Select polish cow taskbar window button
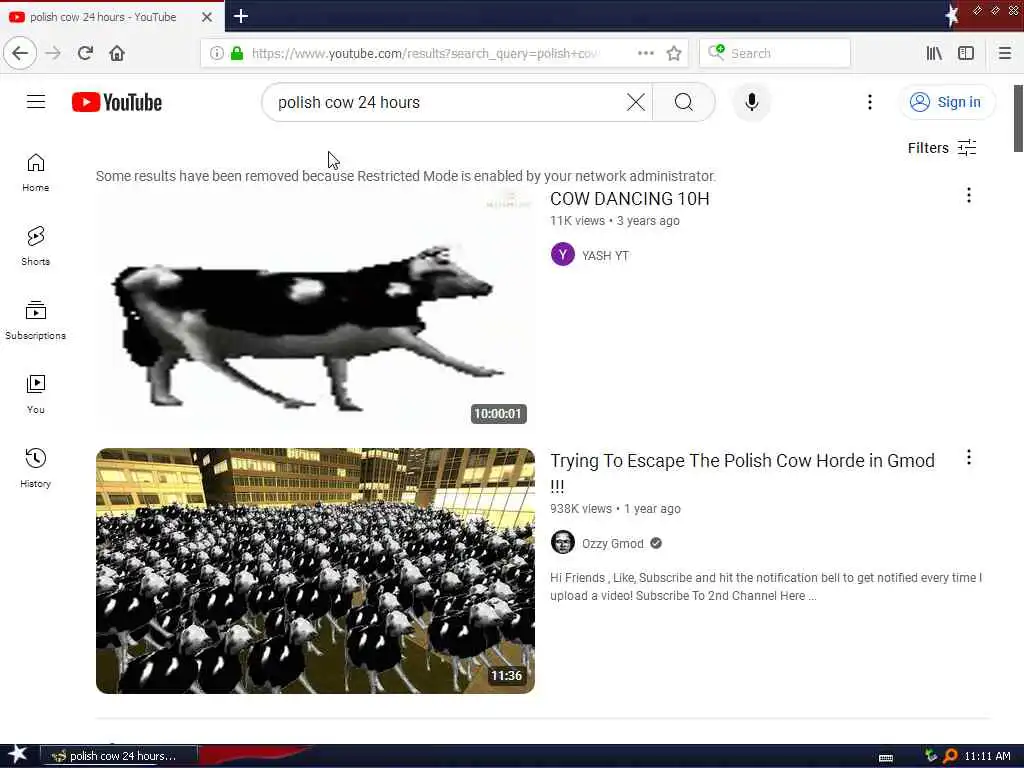Viewport: 1024px width, 768px height. pyautogui.click(x=118, y=756)
